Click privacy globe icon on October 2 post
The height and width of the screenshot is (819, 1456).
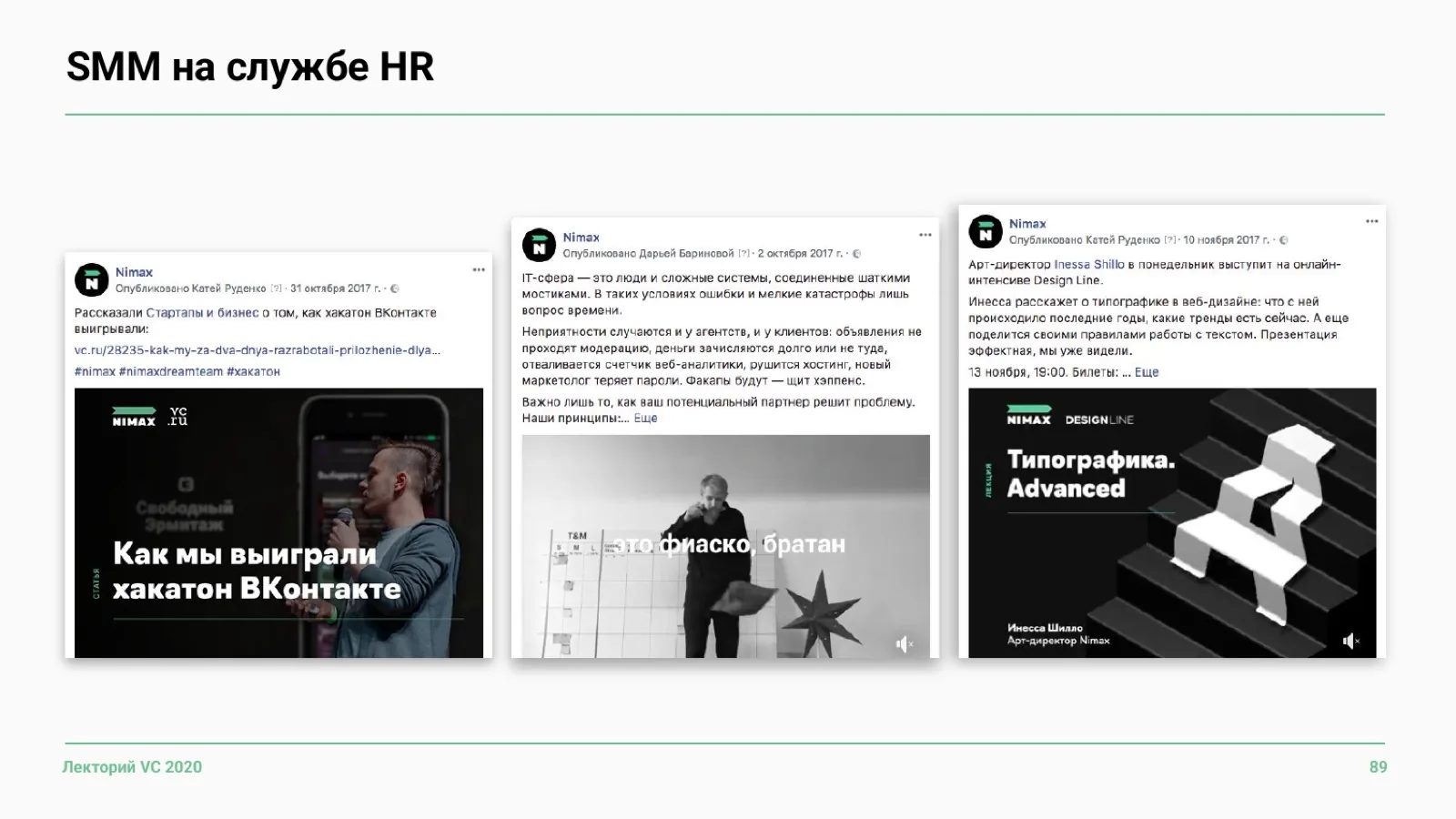[856, 254]
